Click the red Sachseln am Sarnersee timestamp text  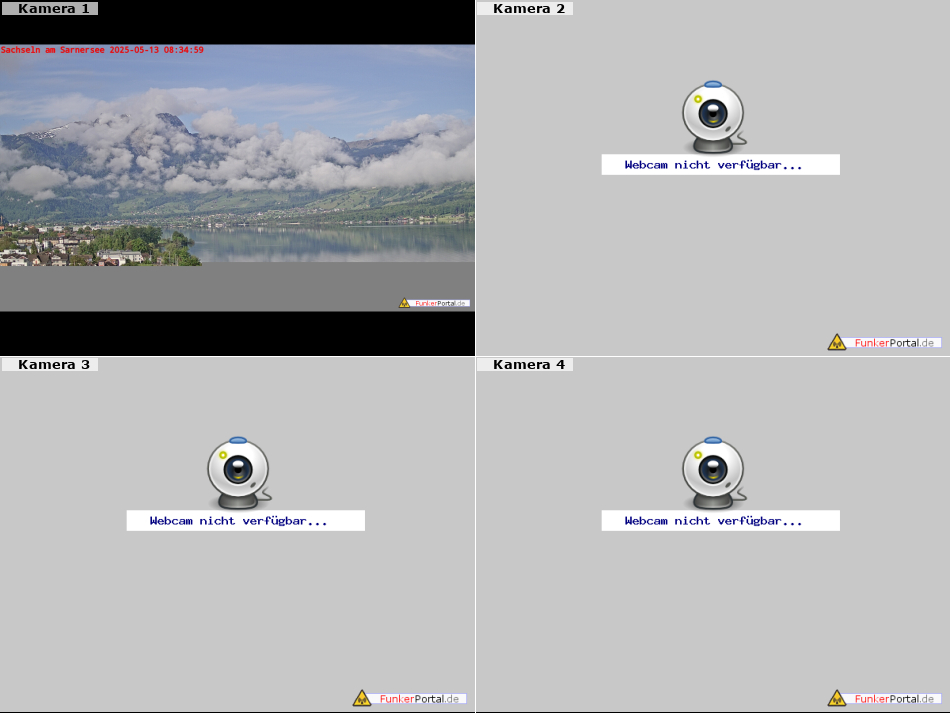[102, 50]
